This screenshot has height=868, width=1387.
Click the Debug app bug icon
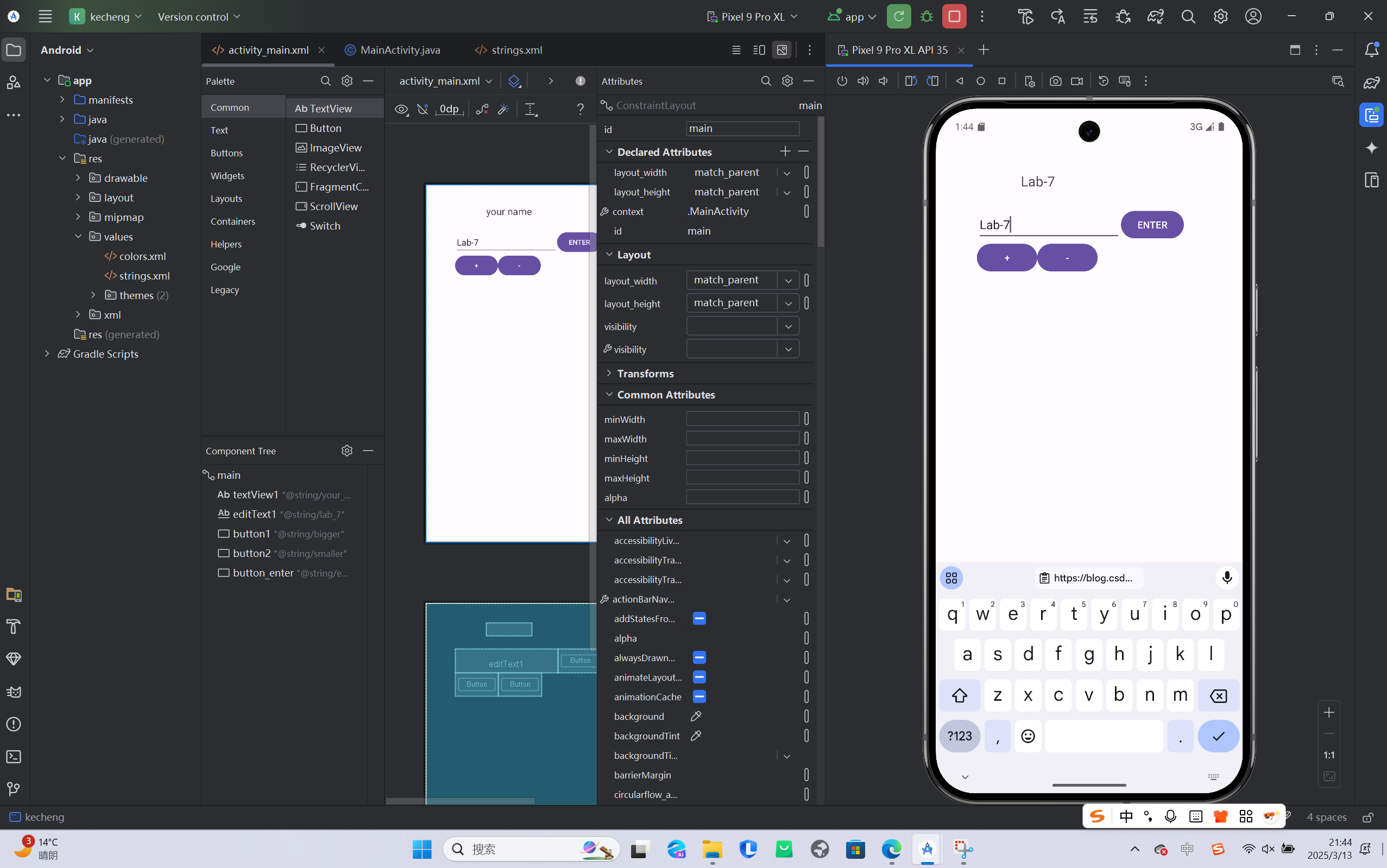pyautogui.click(x=926, y=17)
